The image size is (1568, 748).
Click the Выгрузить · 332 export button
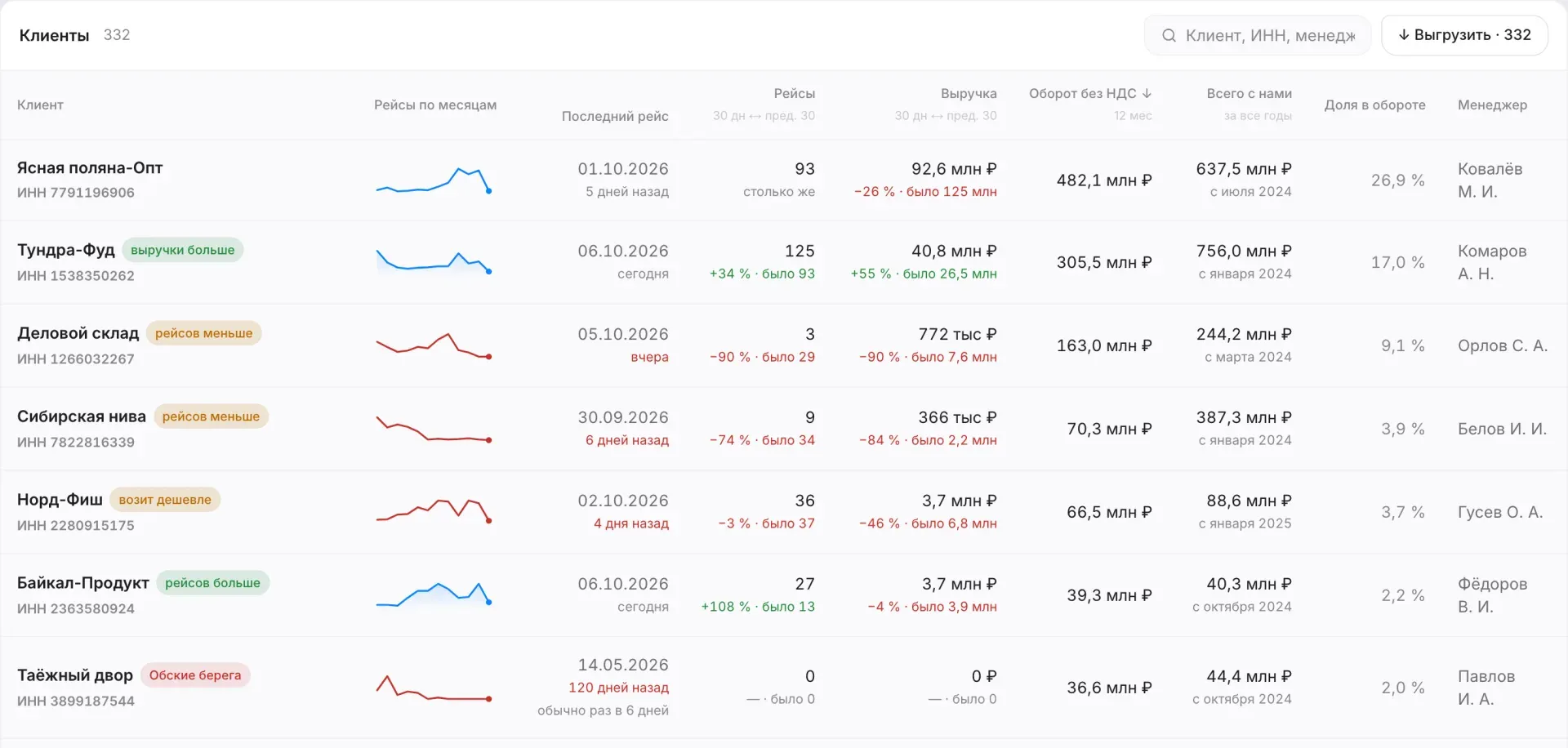[1464, 35]
